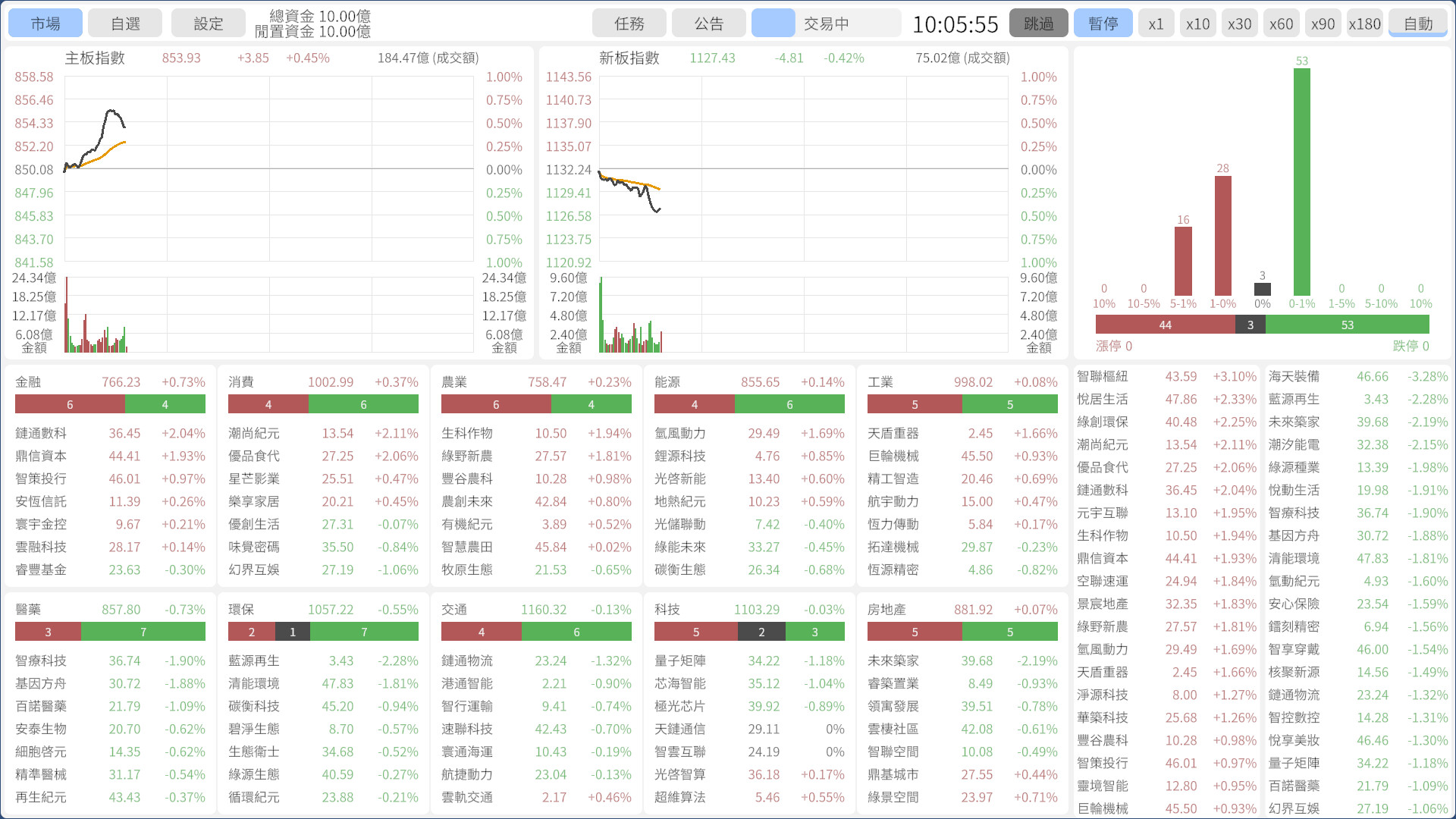The image size is (1456, 819).
Task: Set speed to x30
Action: (1239, 24)
